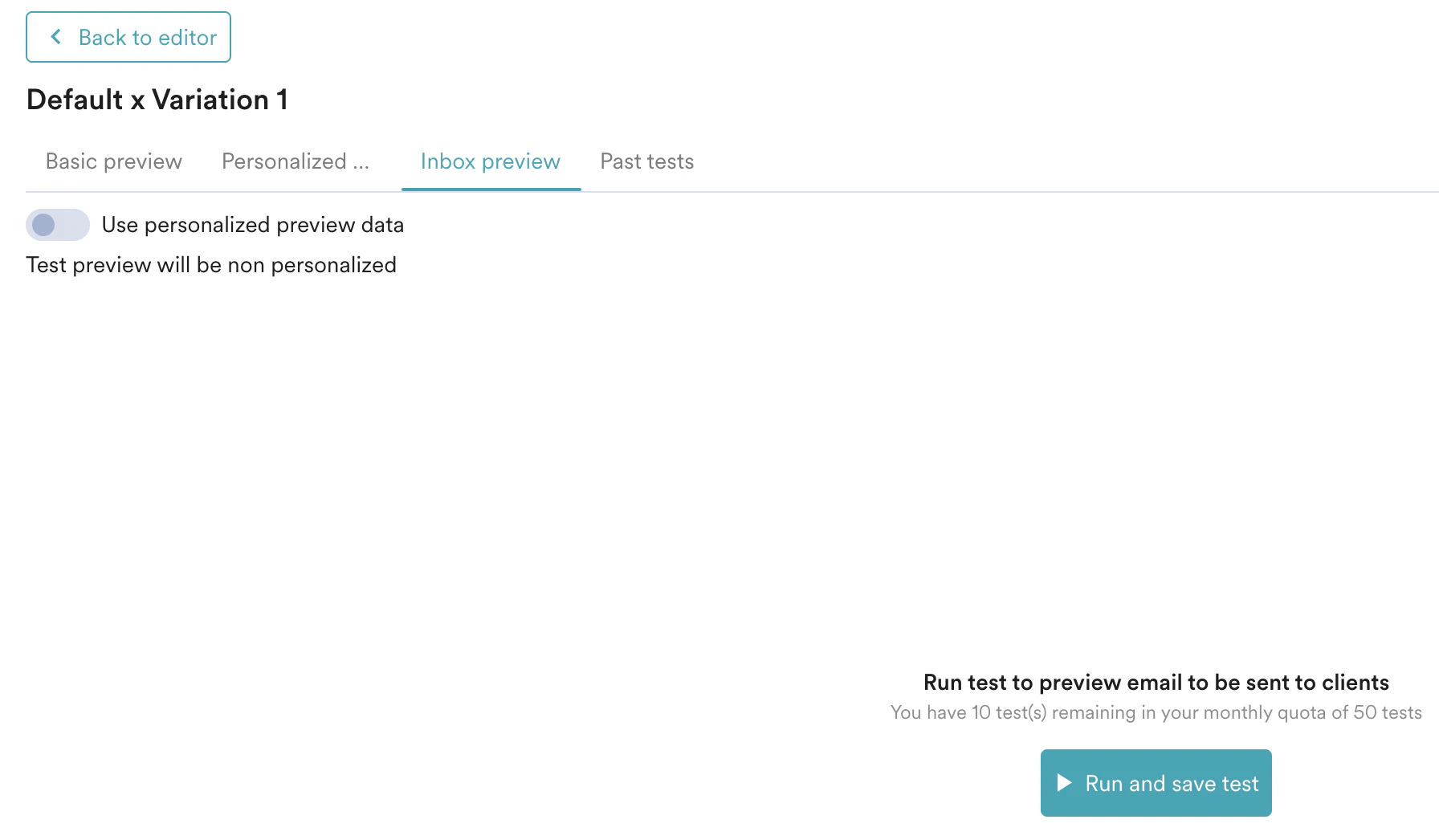Click the non personalized preview notice text
Image resolution: width=1439 pixels, height=840 pixels.
pyautogui.click(x=211, y=265)
